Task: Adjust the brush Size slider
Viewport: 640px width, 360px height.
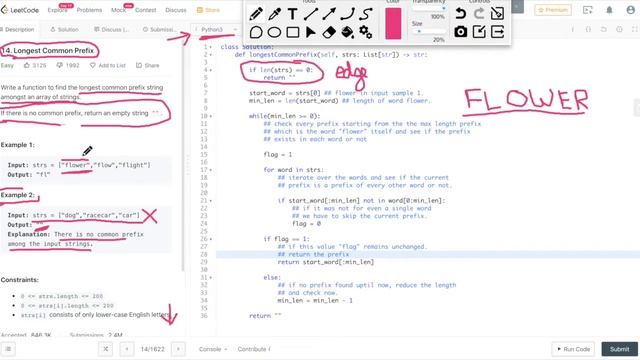Action: 429,31
